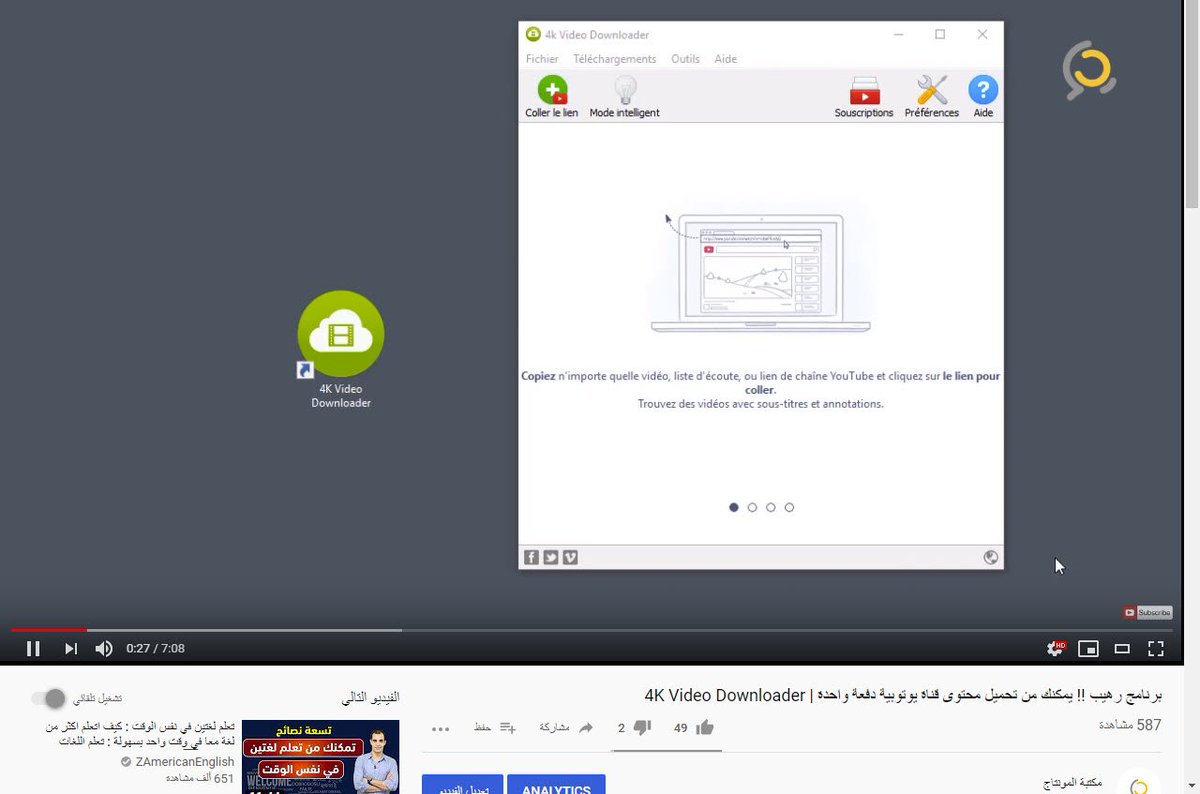This screenshot has height=794, width=1200.
Task: Enter fullscreen mode
Action: click(x=1156, y=648)
